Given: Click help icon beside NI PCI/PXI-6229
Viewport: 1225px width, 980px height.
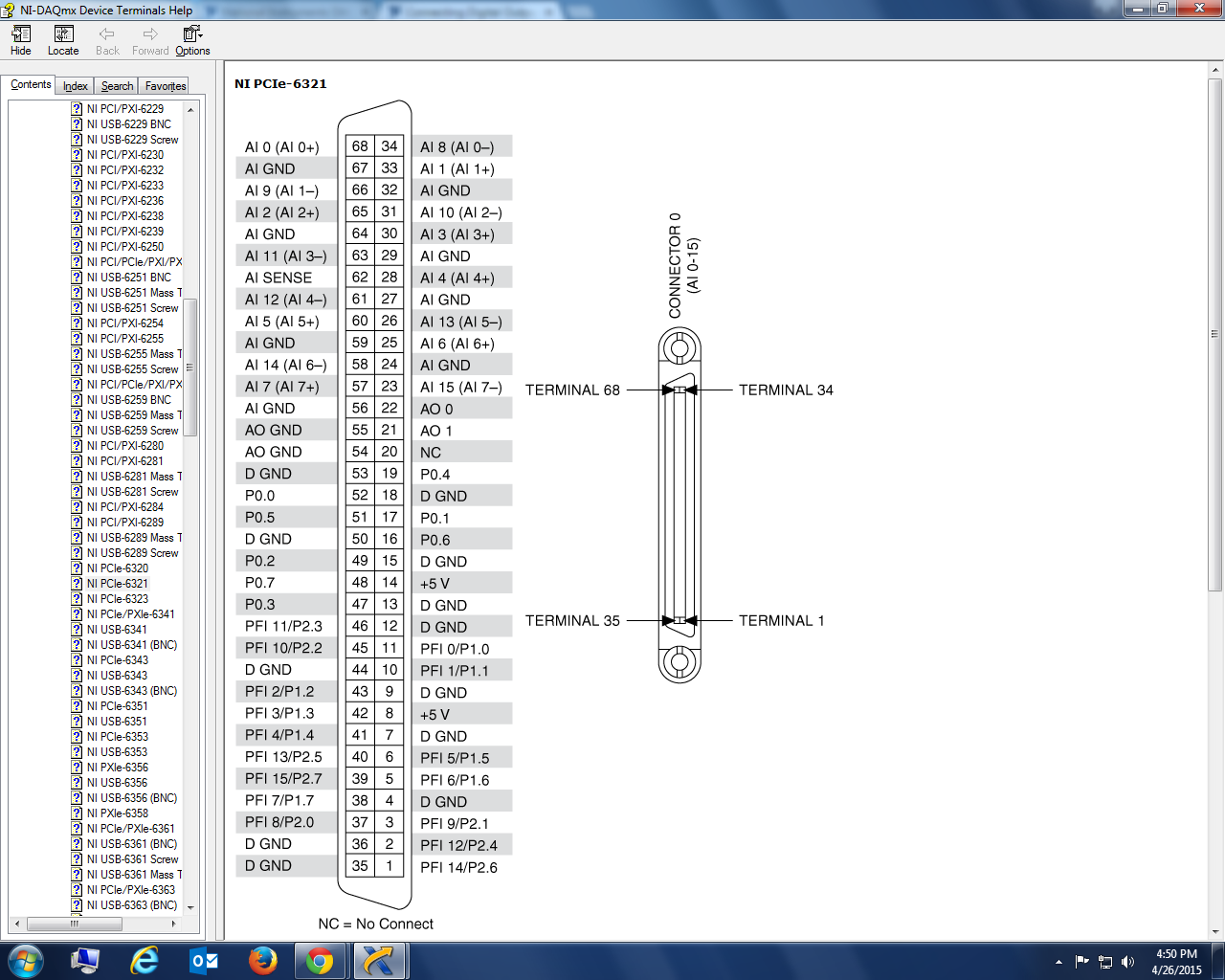Looking at the screenshot, I should tap(77, 109).
